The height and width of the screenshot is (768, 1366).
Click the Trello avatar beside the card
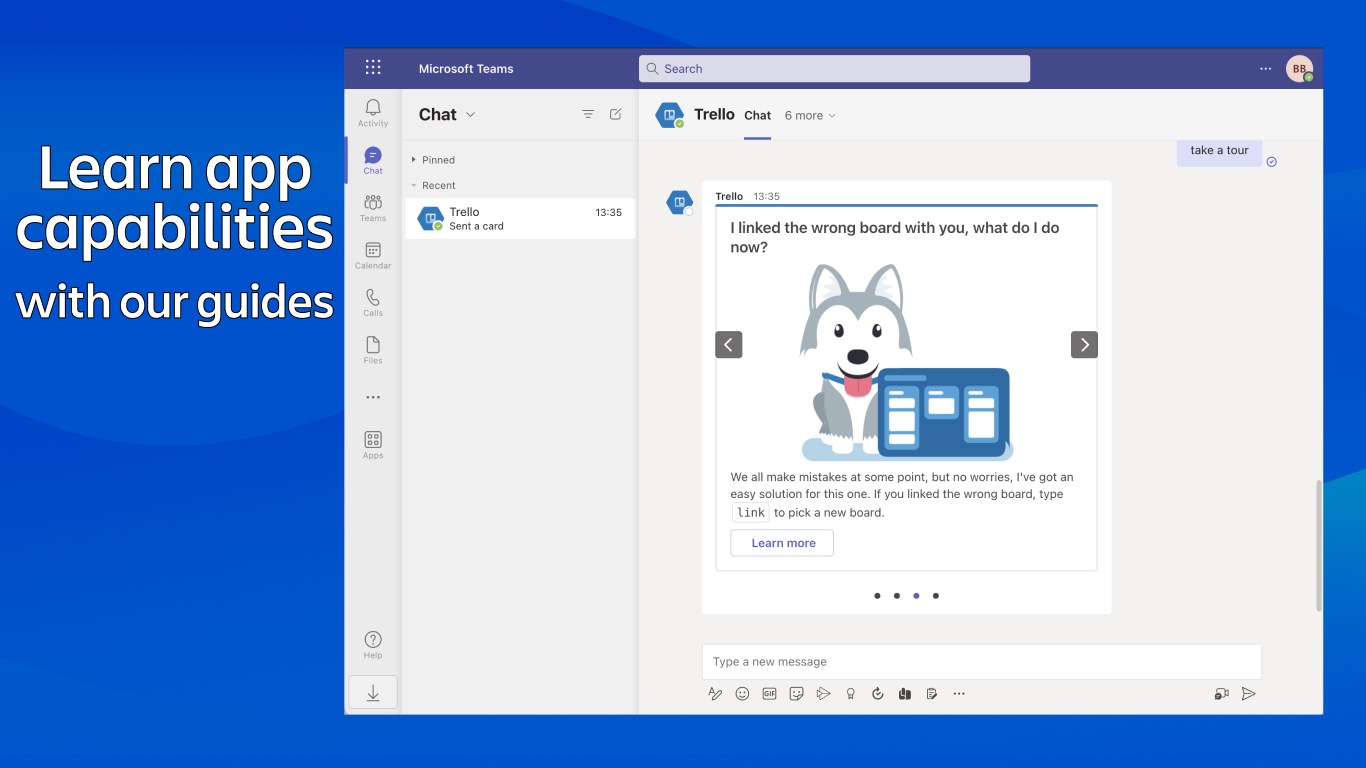(x=680, y=202)
